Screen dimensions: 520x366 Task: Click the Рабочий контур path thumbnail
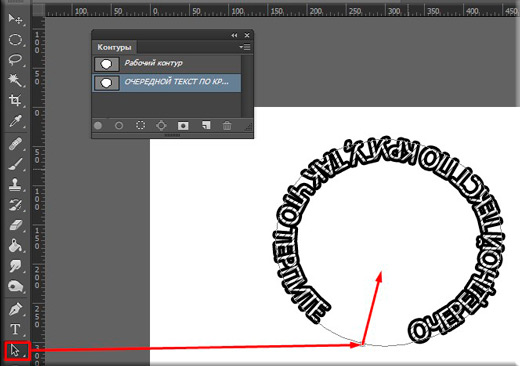pyautogui.click(x=107, y=64)
